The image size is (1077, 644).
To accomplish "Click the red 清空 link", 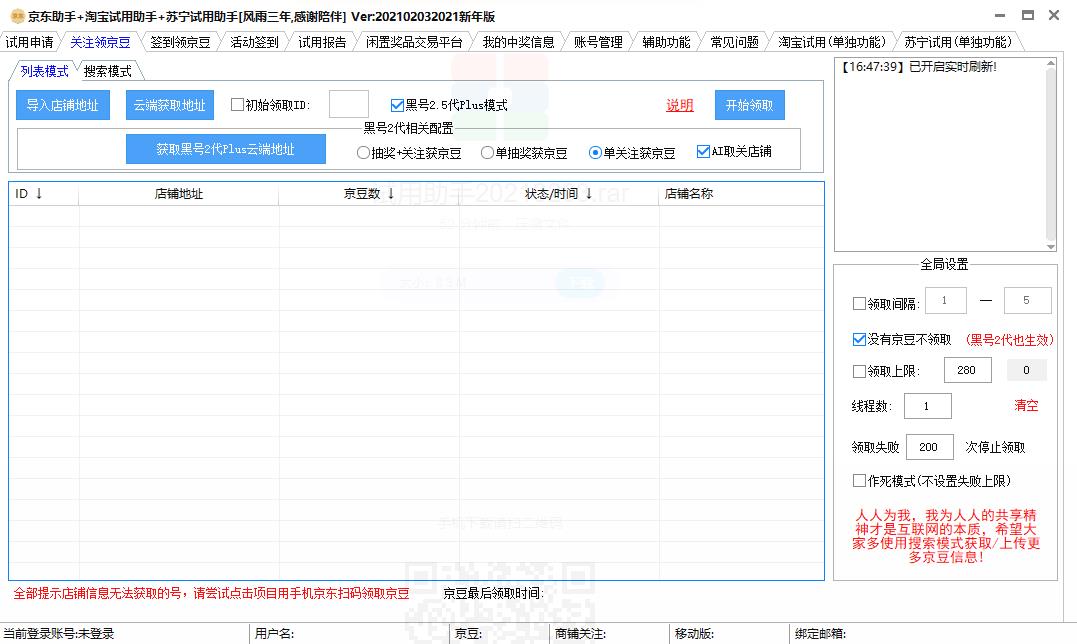I will (1026, 405).
